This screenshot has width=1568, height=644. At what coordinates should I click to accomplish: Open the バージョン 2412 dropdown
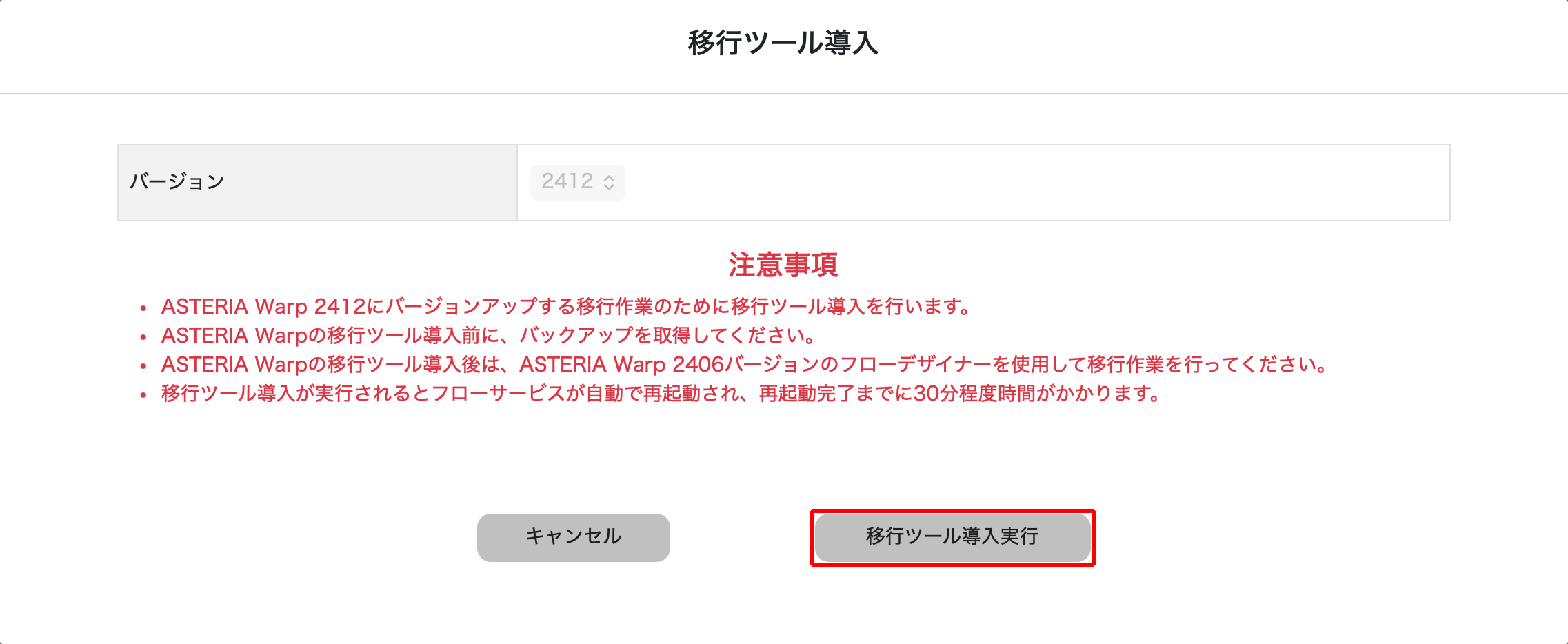576,182
